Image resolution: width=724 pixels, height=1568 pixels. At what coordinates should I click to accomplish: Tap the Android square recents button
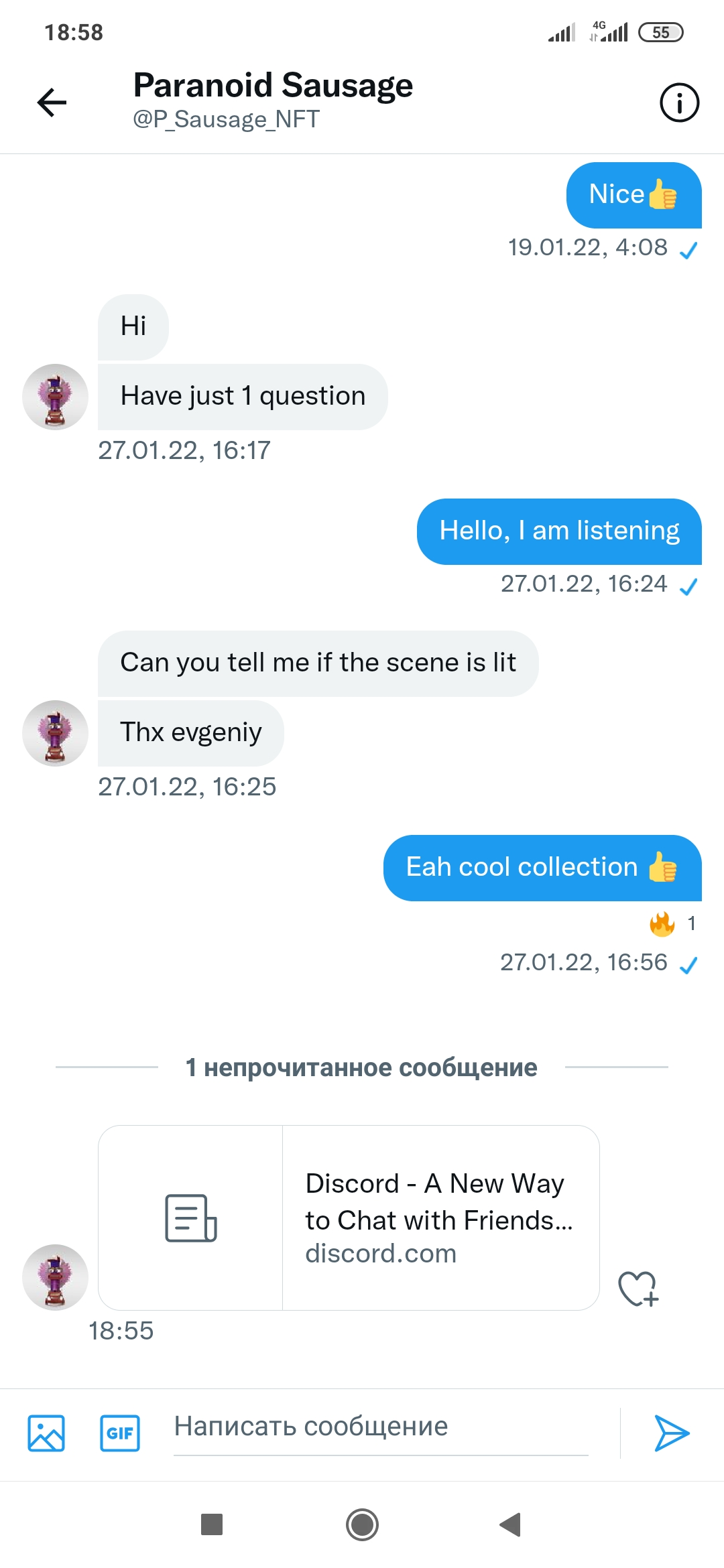point(212,1524)
